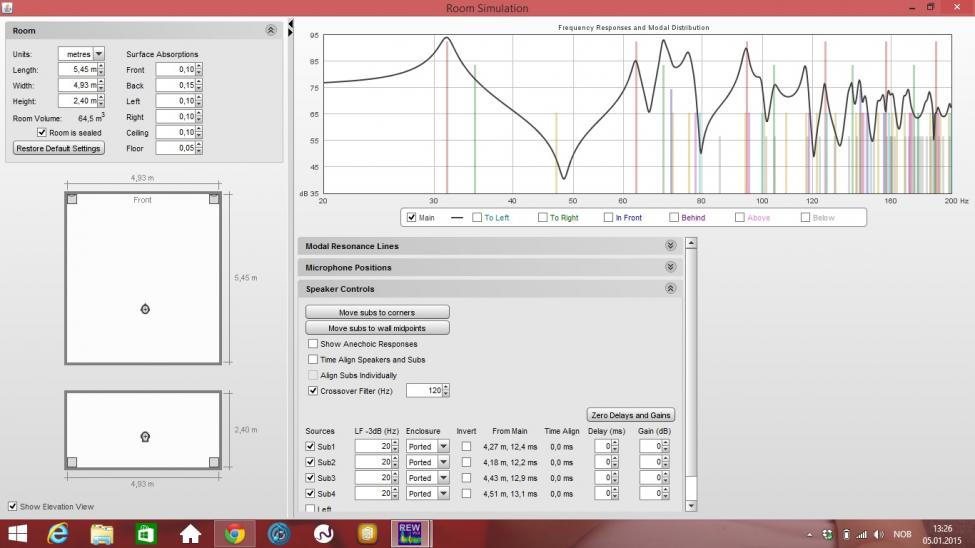Screen dimensions: 975x548
Task: Uncheck the Sub1 source checkbox
Action: pos(310,446)
